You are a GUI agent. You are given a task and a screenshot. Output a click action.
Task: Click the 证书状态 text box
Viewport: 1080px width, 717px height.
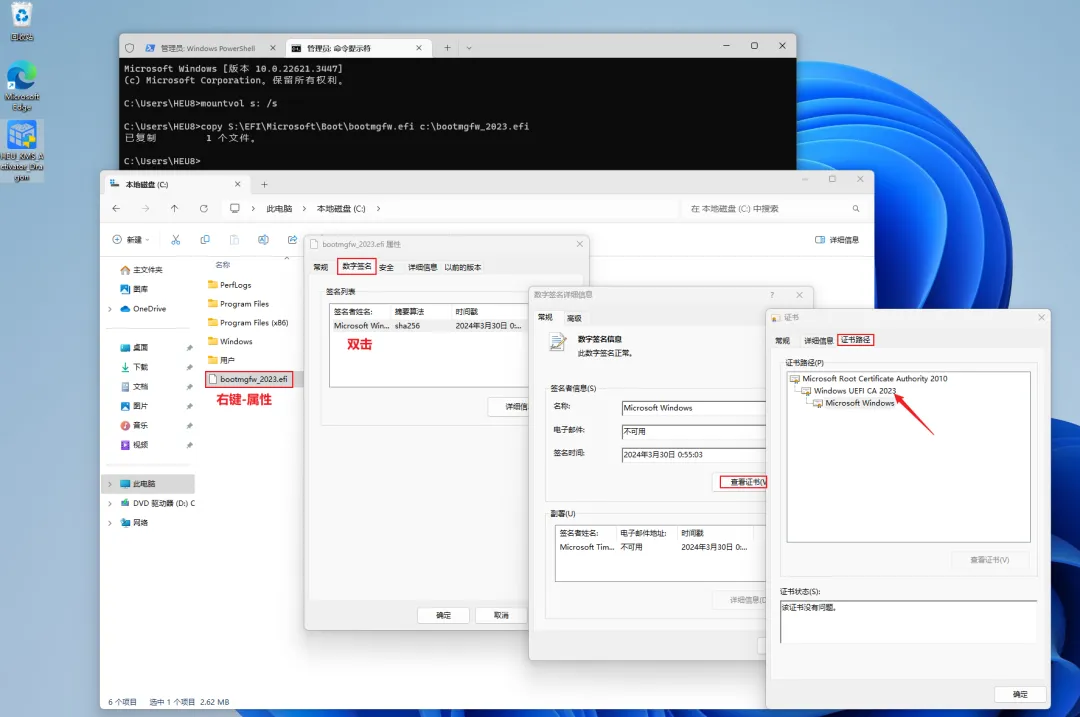[x=908, y=621]
